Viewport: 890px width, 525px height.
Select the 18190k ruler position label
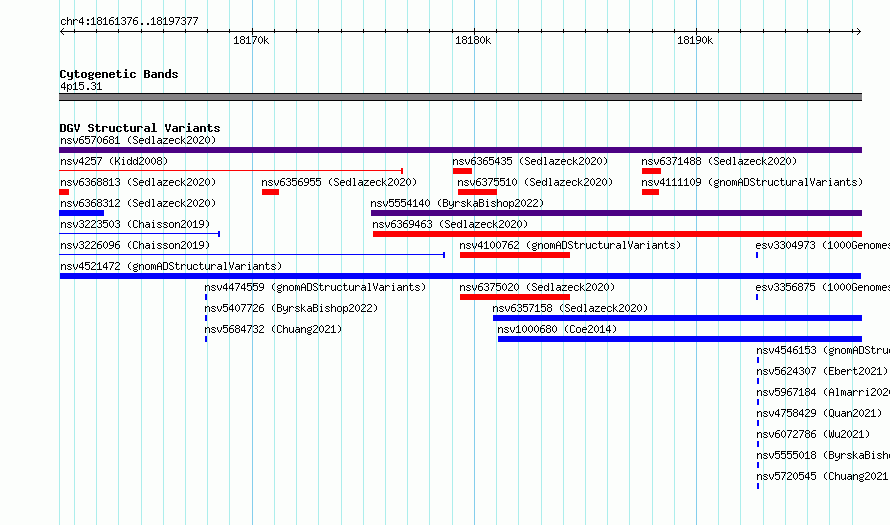click(x=695, y=41)
